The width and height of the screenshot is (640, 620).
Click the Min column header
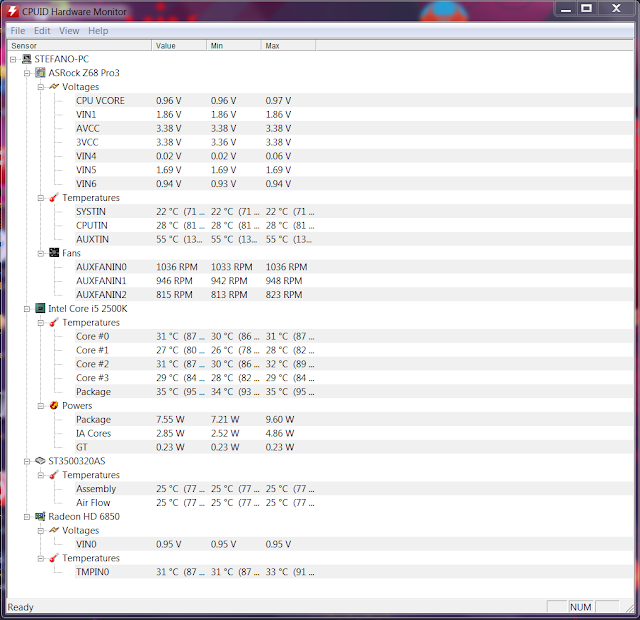[x=233, y=46]
